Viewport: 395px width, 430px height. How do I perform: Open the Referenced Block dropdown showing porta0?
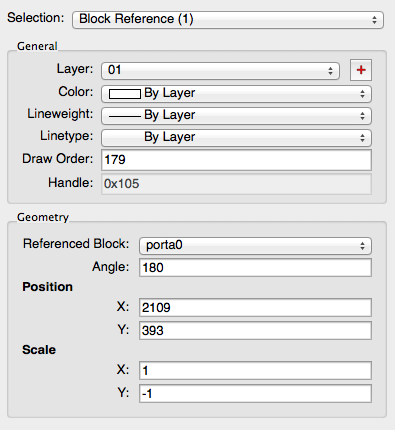point(255,246)
